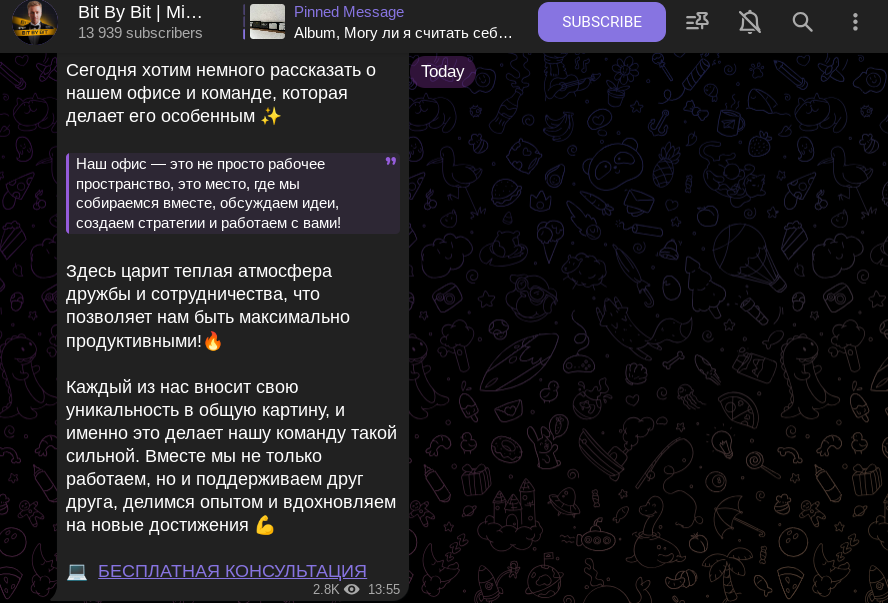Image resolution: width=888 pixels, height=603 pixels.
Task: Click the fire emoji after продуктивными
Action: click(213, 341)
